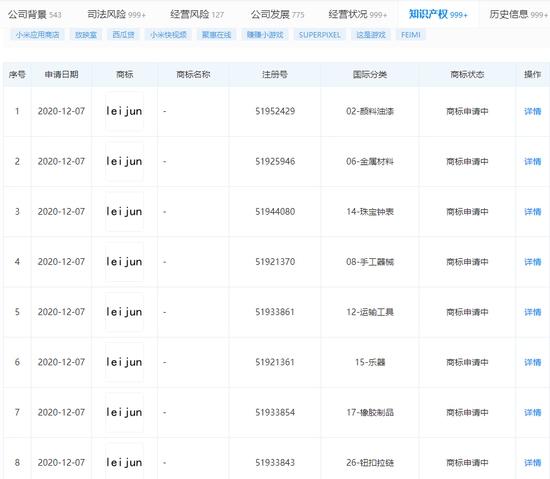
Task: Click leijun trademark image in row 6
Action: tap(125, 362)
